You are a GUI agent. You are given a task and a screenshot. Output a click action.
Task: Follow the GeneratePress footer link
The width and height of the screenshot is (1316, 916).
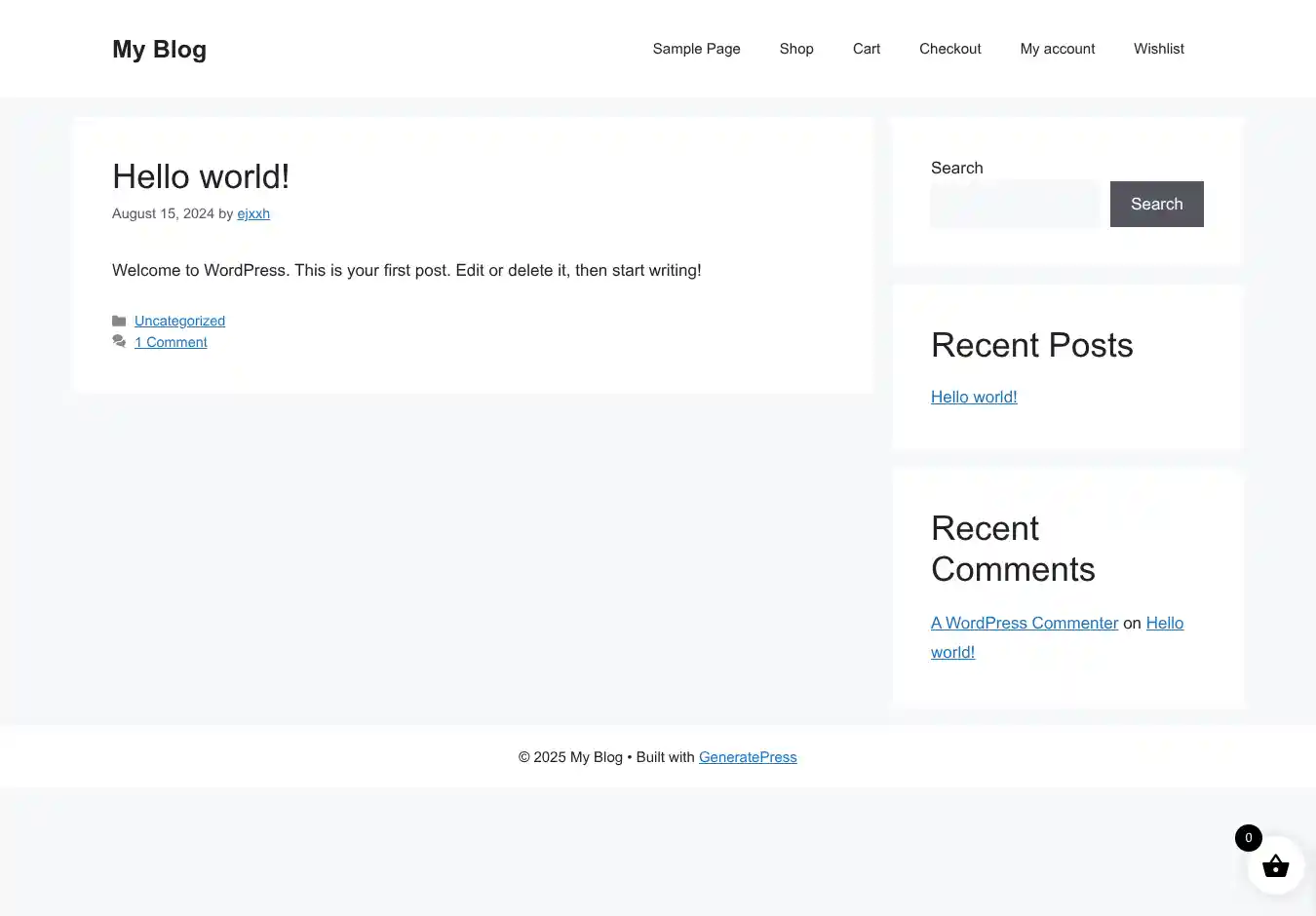748,757
